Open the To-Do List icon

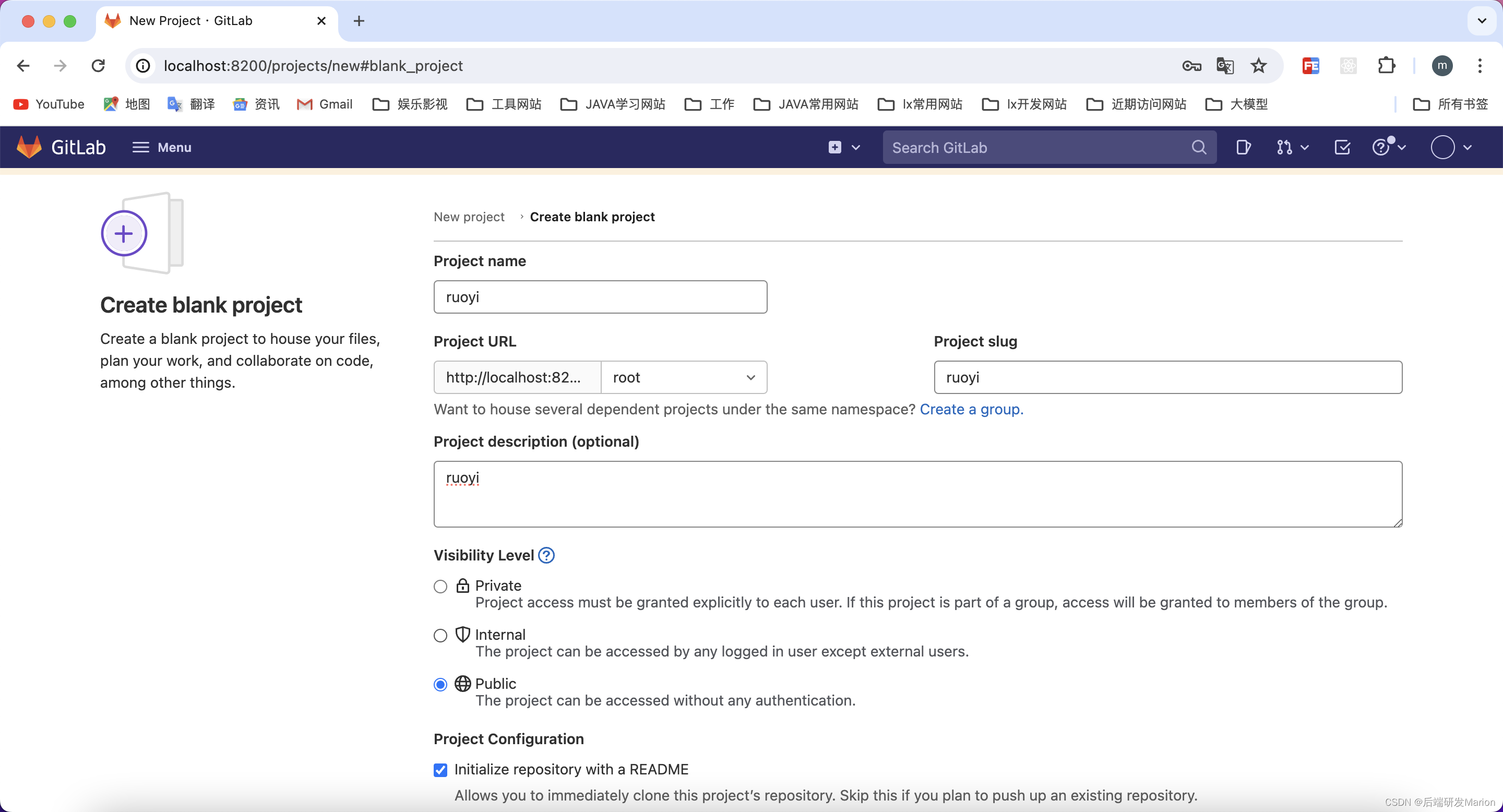coord(1342,147)
